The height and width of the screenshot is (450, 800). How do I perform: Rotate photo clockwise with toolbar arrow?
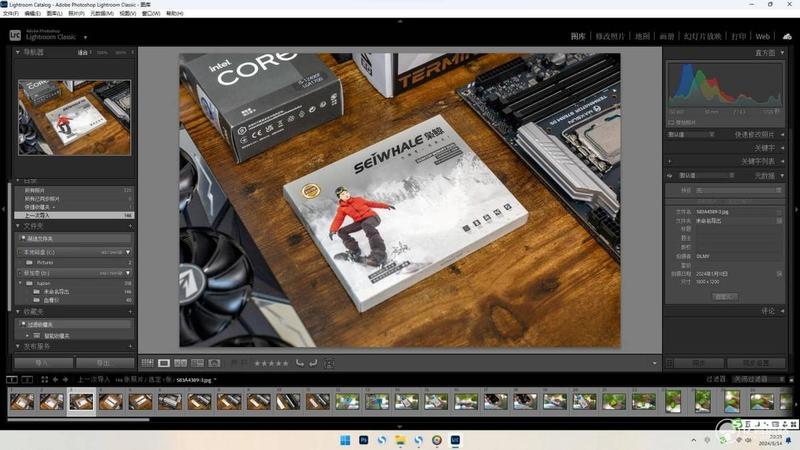tap(313, 363)
